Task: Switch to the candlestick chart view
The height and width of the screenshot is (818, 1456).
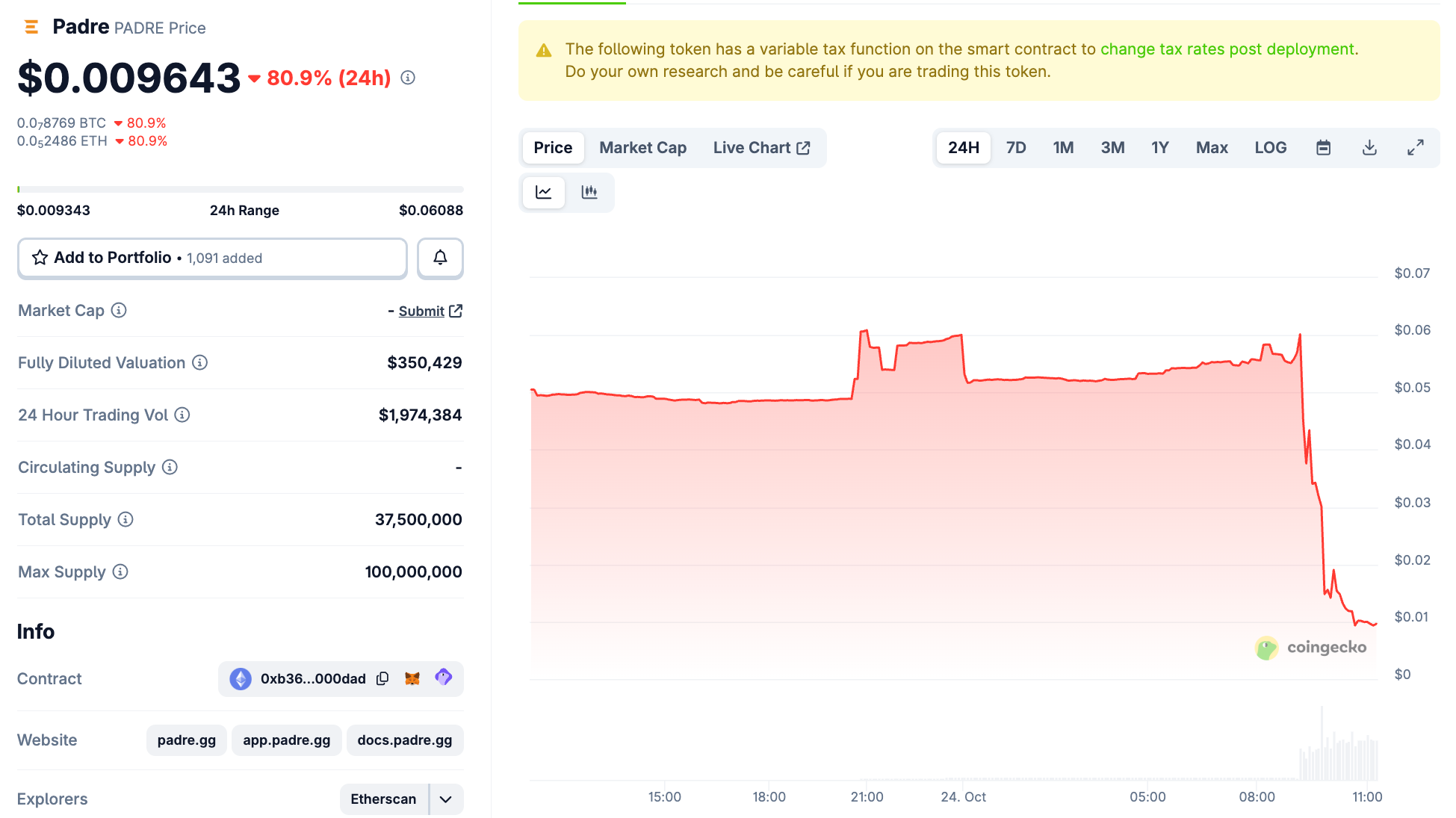Action: (x=589, y=193)
